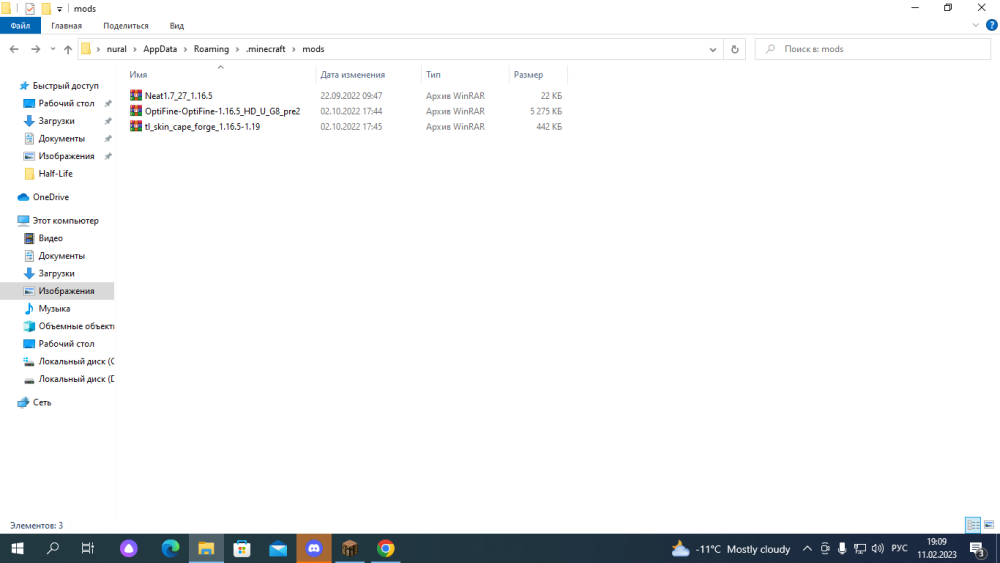Select the .minecraft breadcrumb segment
Image resolution: width=1000 pixels, height=563 pixels.
point(265,49)
